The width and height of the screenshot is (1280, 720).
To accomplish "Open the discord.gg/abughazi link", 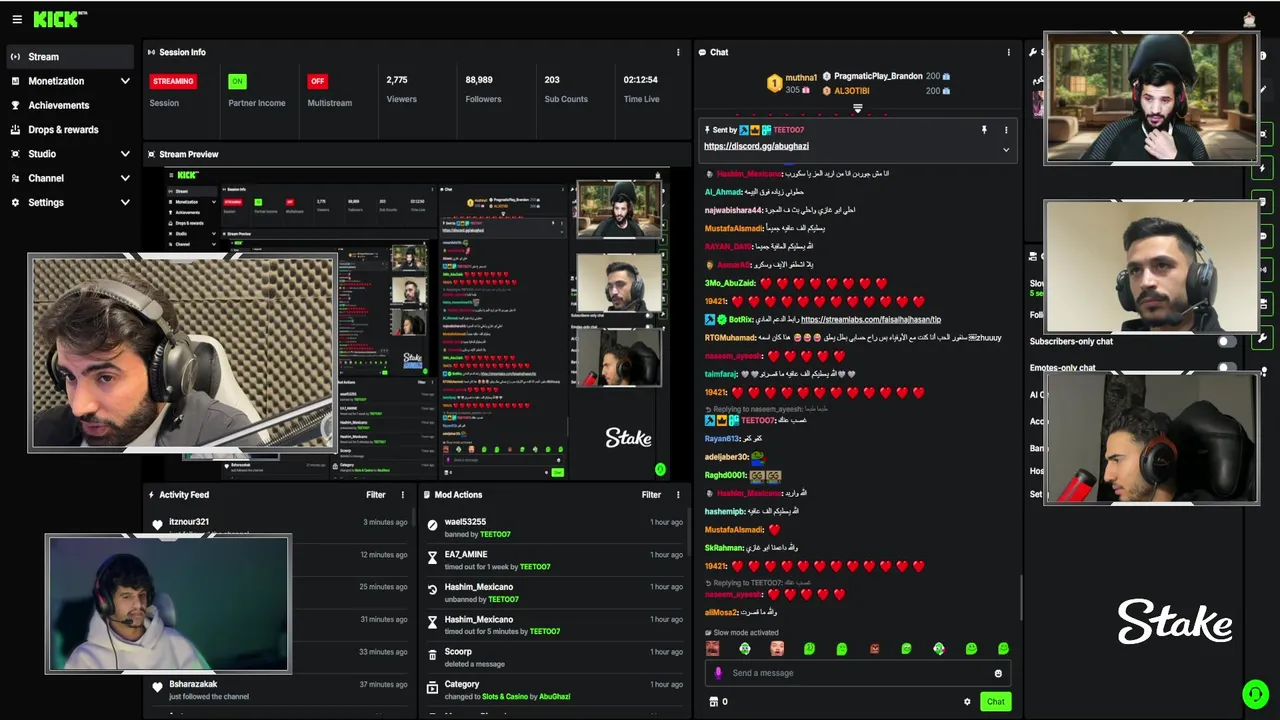I will [756, 146].
